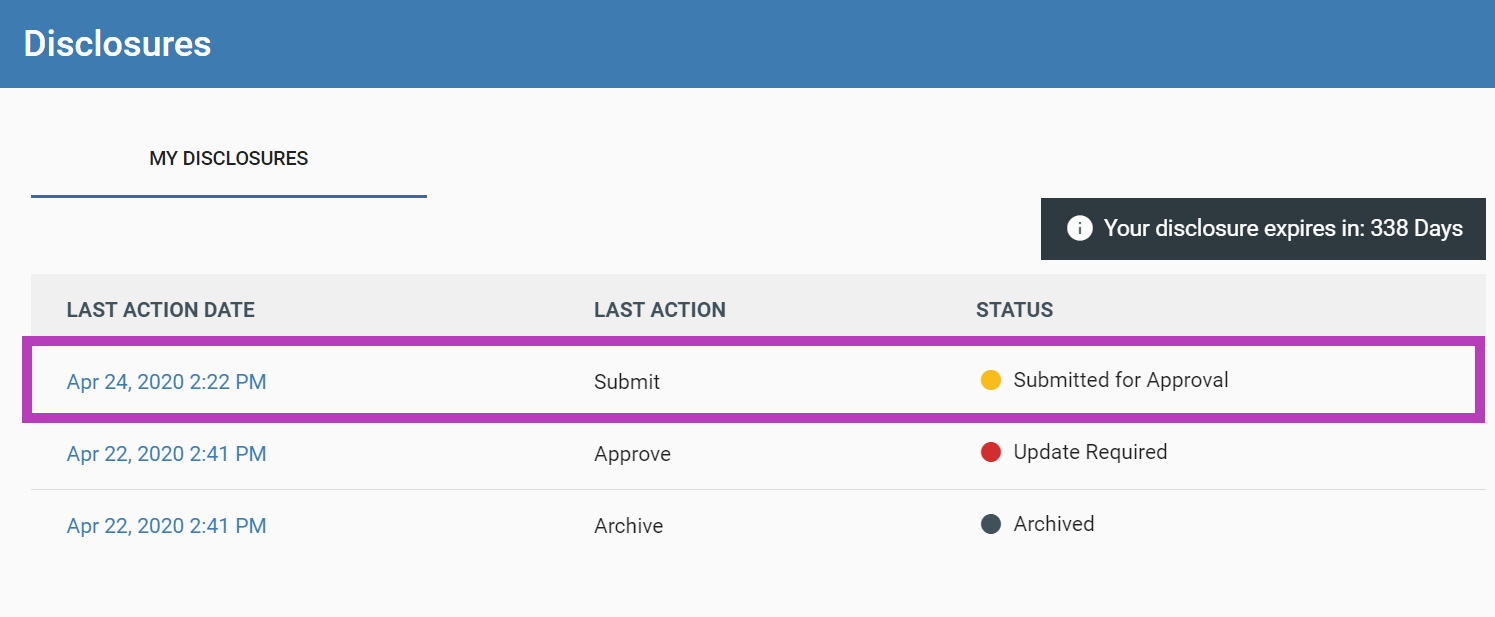Click the Archived status label
Screen dimensions: 1495x617
click(x=1054, y=524)
